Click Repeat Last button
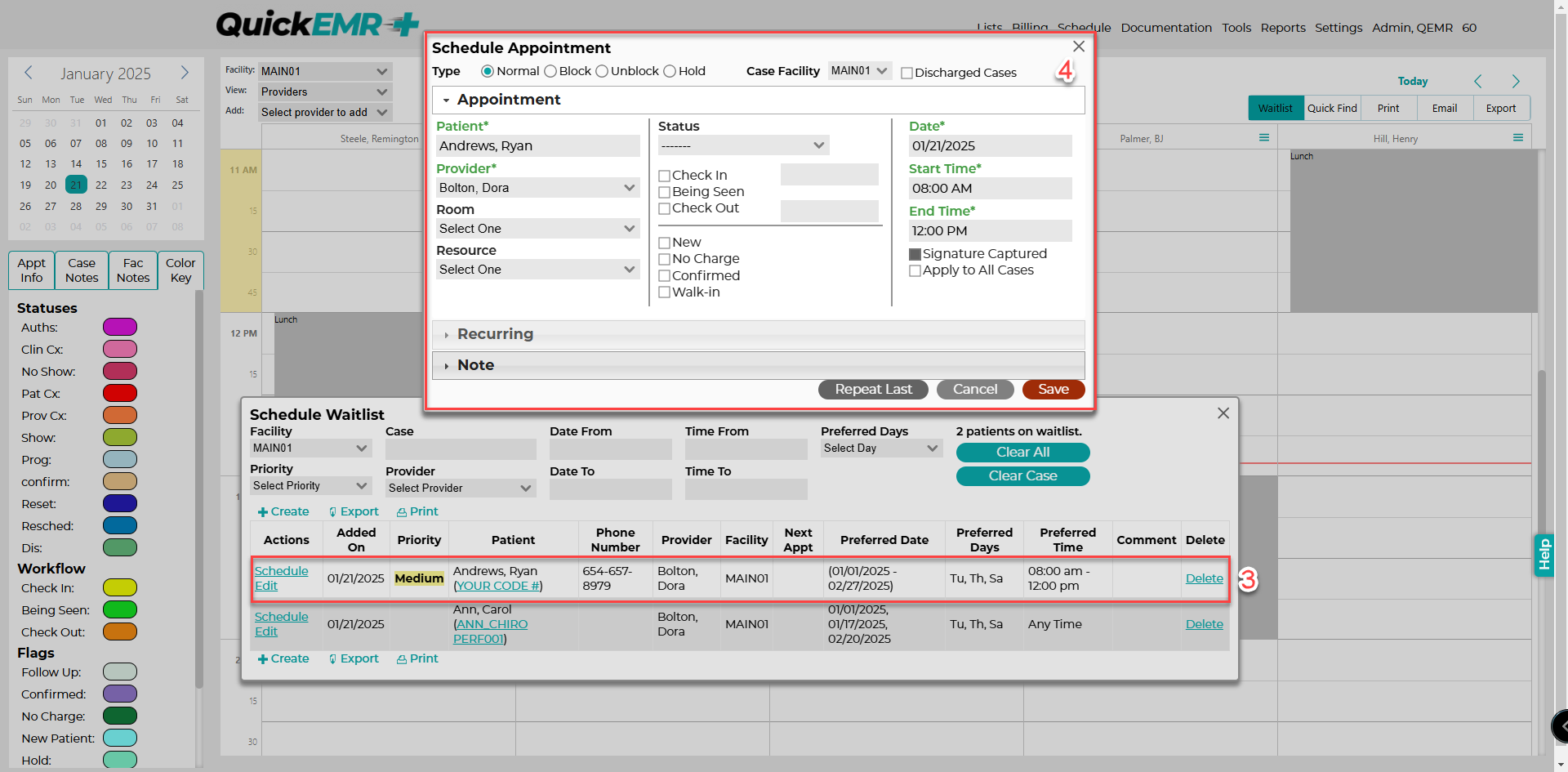 873,390
